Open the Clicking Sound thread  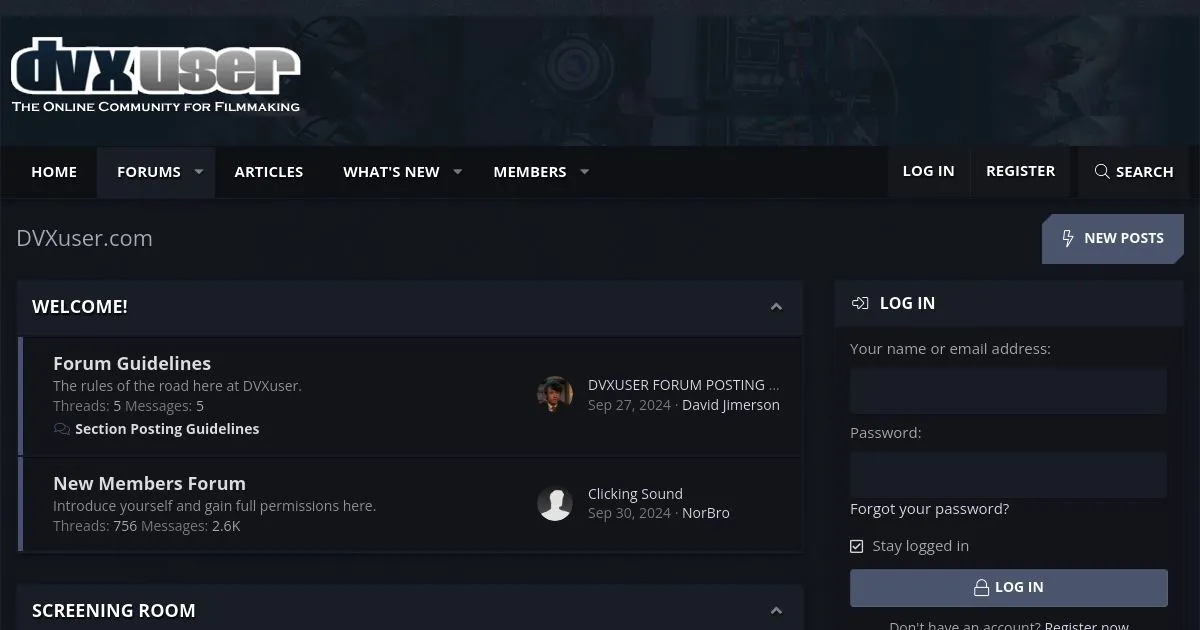coord(635,494)
